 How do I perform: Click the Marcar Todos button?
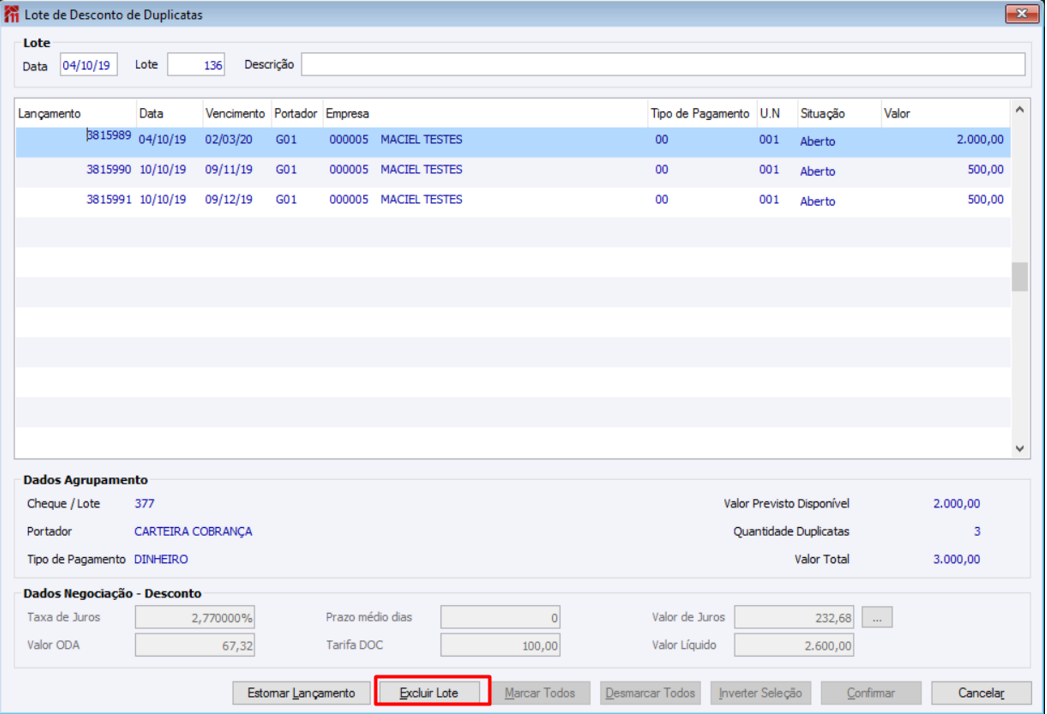(540, 693)
